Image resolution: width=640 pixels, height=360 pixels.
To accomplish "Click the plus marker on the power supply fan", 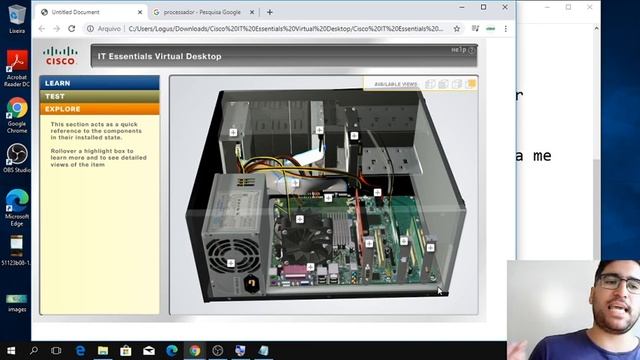I will click(x=231, y=263).
